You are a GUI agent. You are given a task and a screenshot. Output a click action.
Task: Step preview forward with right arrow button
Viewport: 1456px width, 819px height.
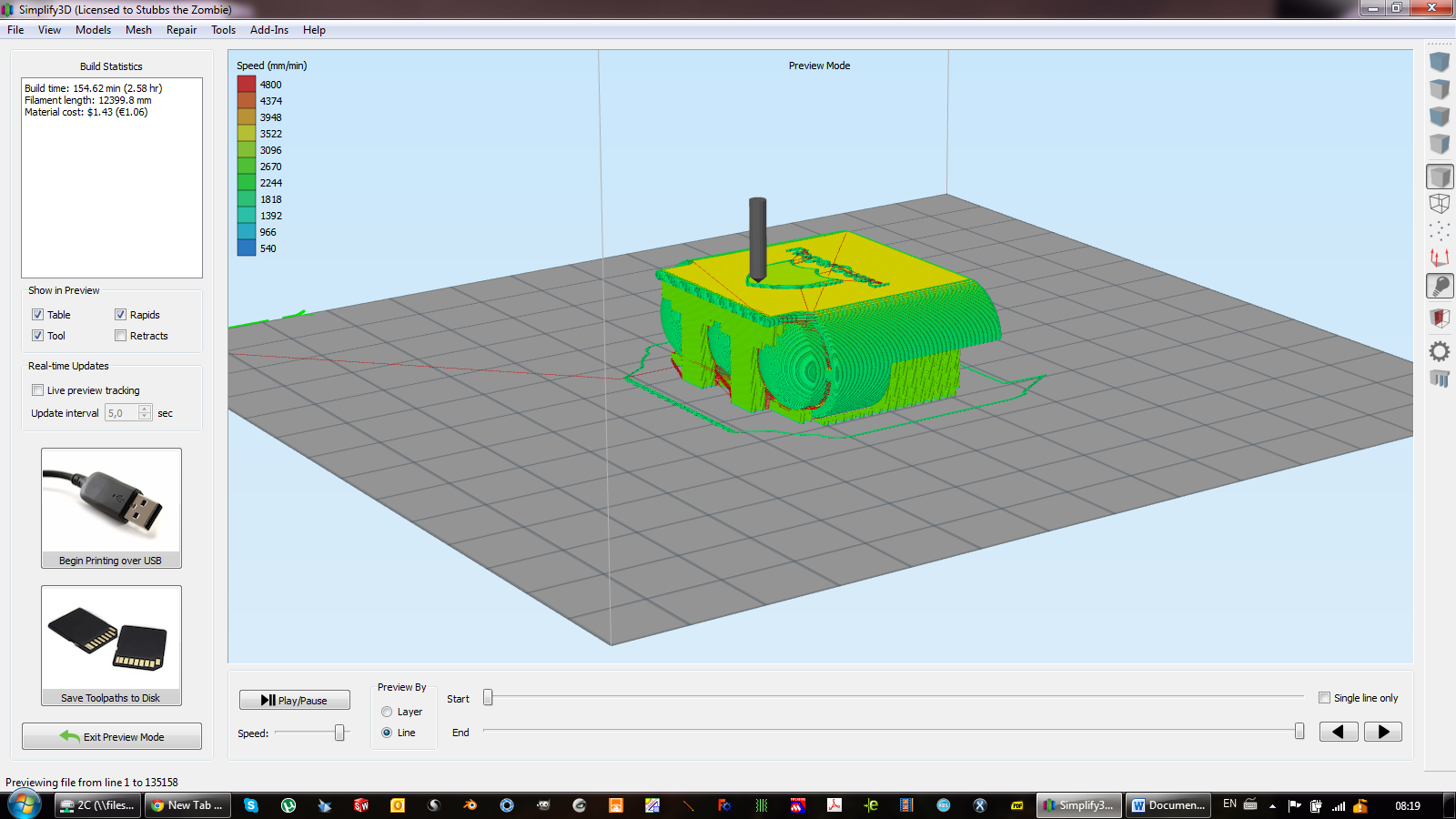(x=1383, y=732)
